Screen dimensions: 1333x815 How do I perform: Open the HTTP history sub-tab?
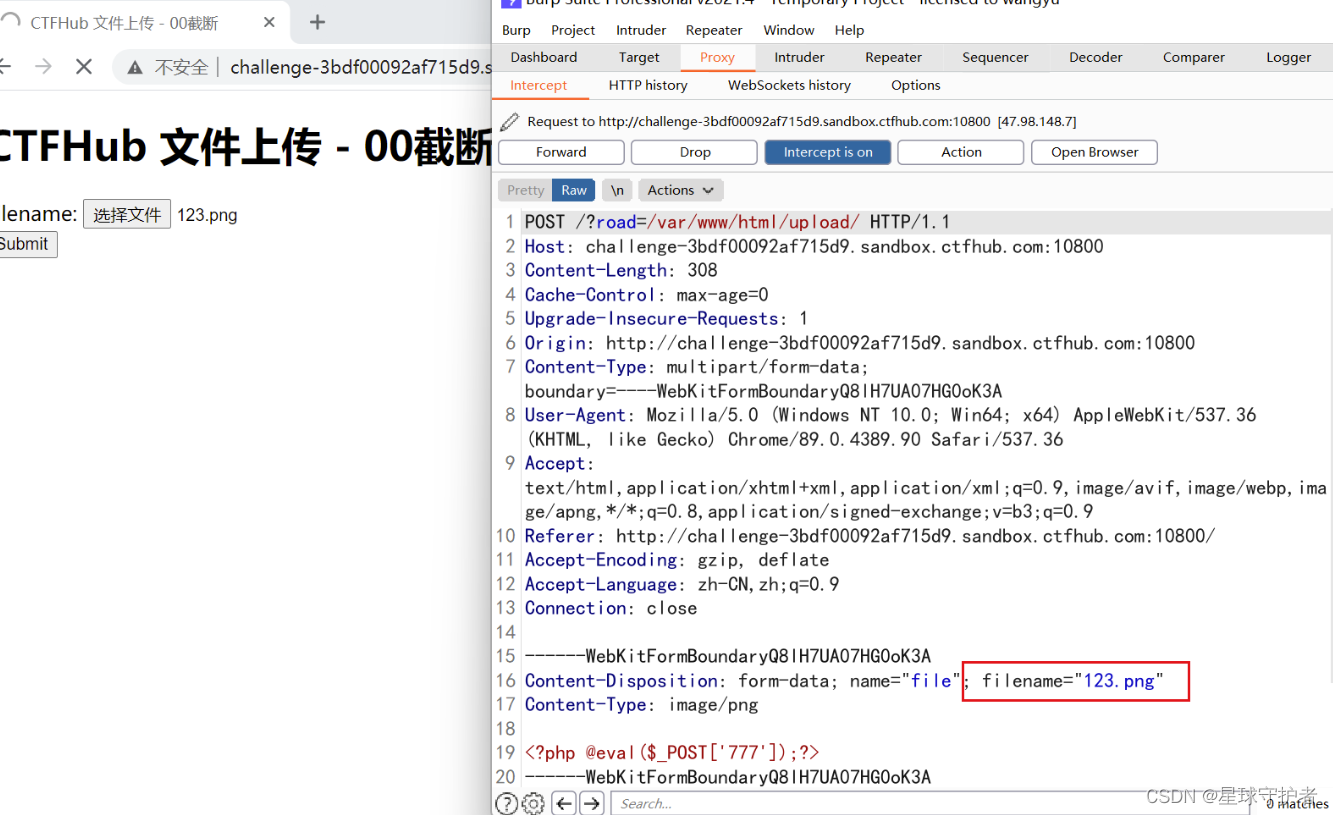pos(648,85)
